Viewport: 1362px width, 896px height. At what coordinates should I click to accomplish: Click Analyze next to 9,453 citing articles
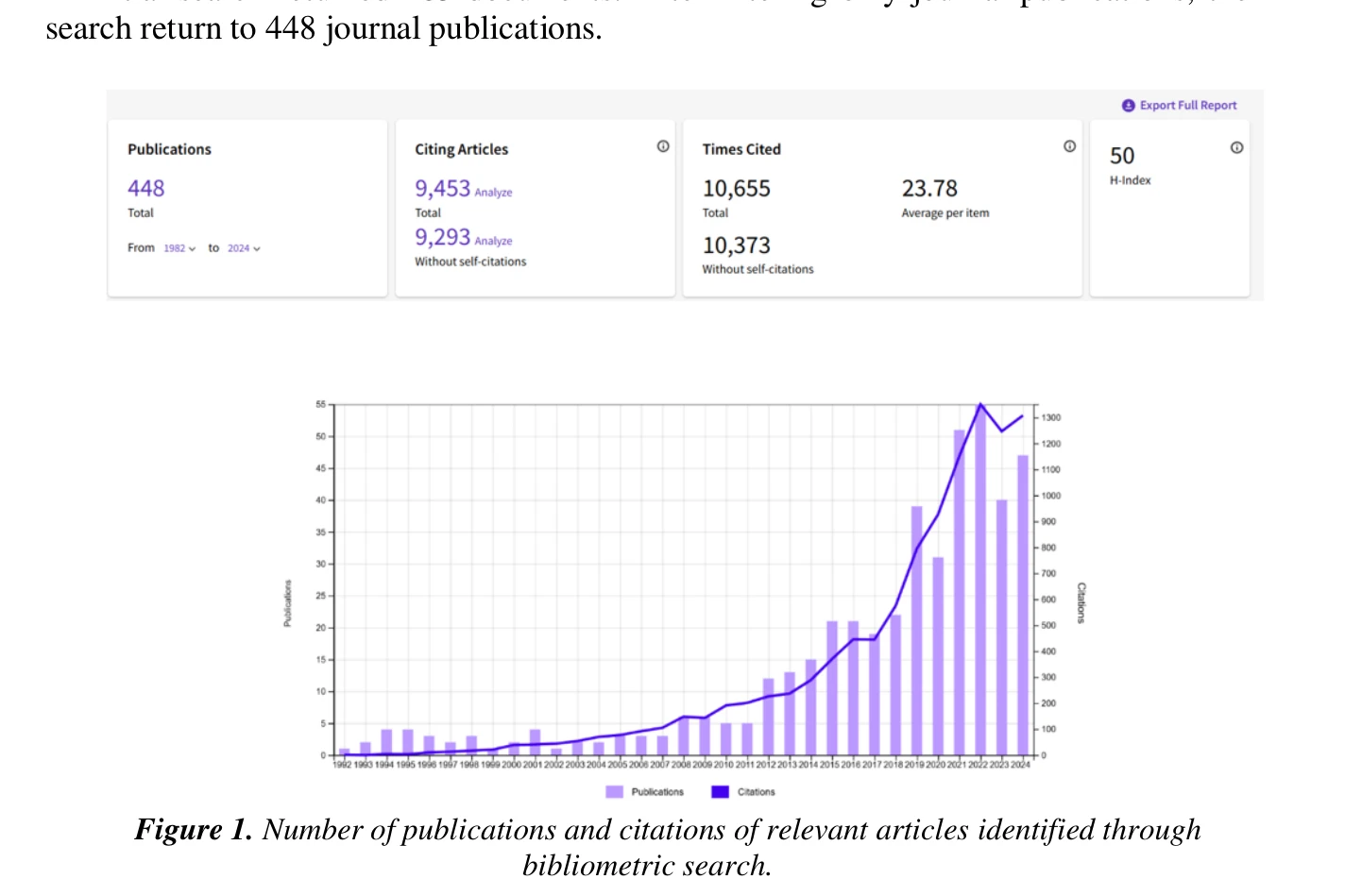(493, 193)
